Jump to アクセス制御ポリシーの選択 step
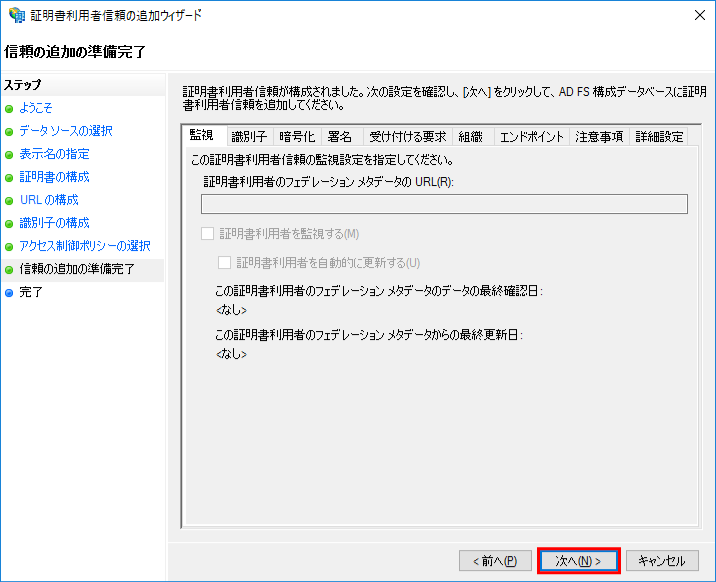The height and width of the screenshot is (582, 716). point(85,246)
